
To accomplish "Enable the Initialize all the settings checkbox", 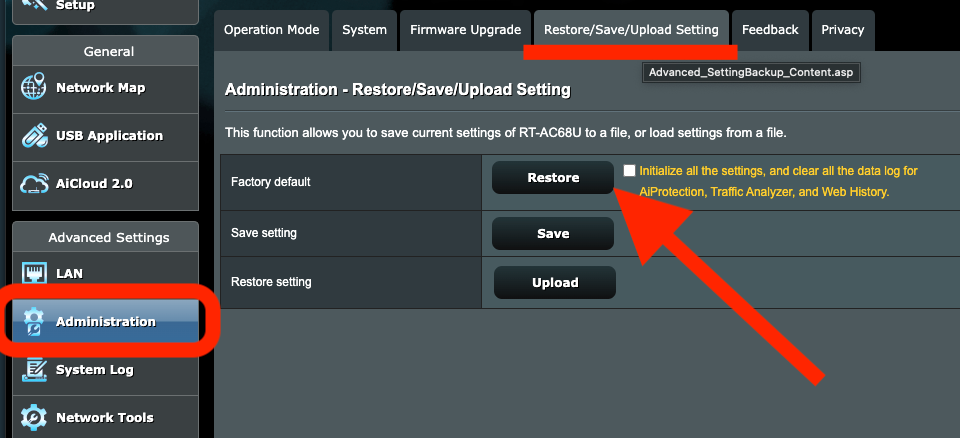I will pos(629,171).
